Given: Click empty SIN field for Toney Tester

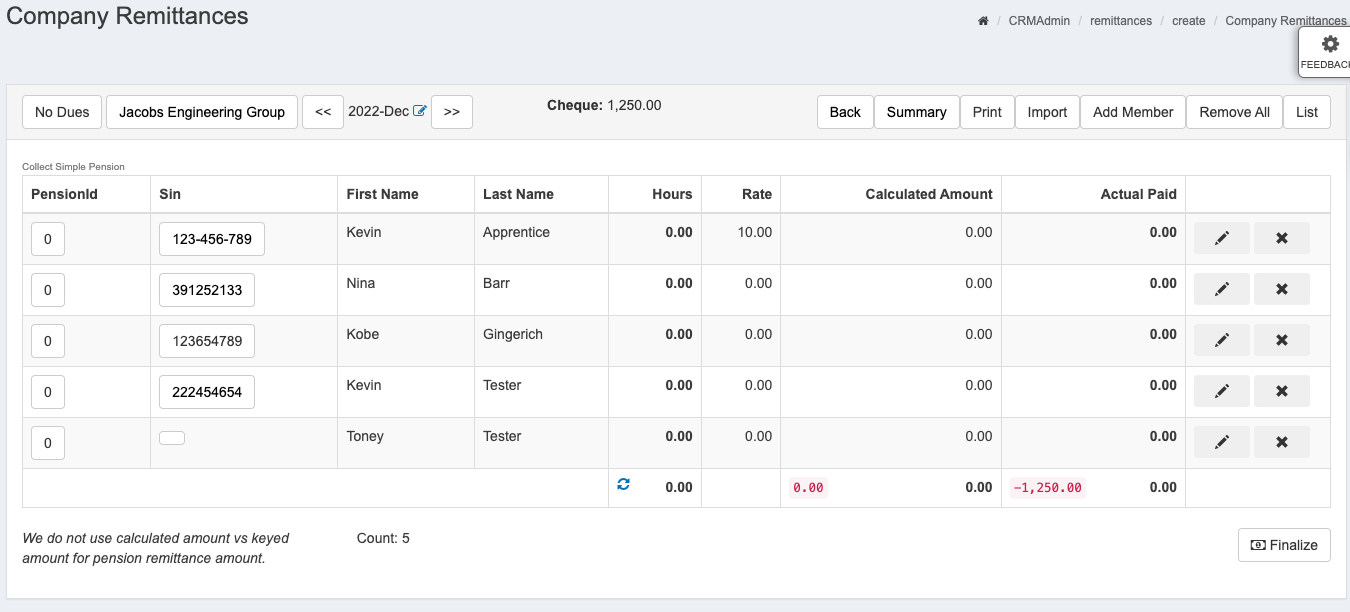Looking at the screenshot, I should click(x=172, y=437).
